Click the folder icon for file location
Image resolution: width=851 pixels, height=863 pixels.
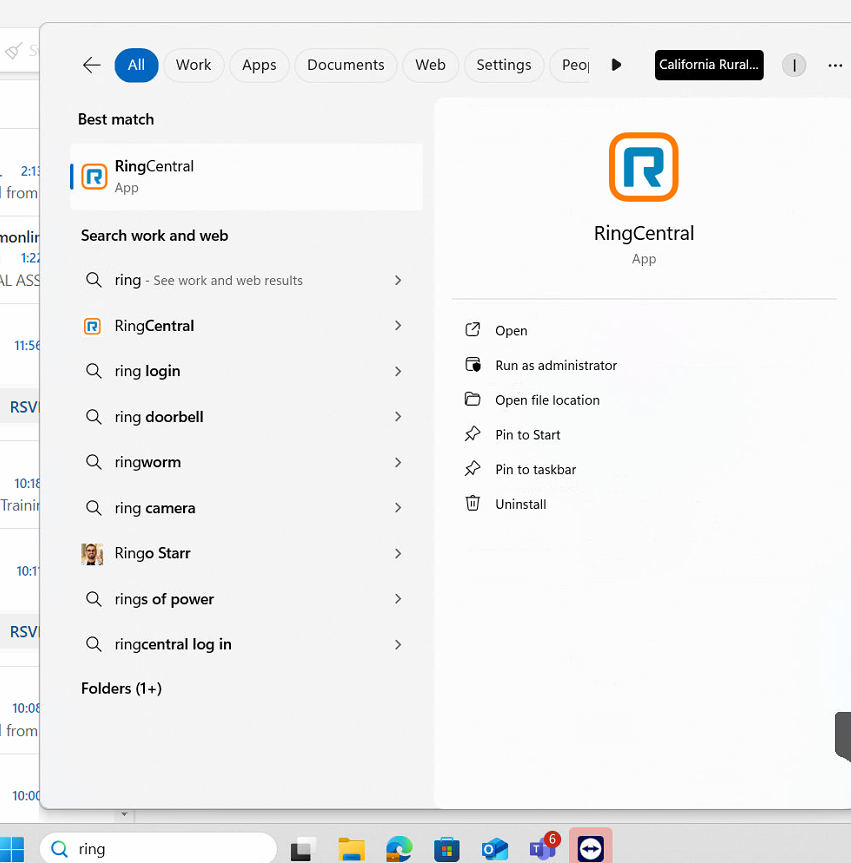[x=472, y=399]
